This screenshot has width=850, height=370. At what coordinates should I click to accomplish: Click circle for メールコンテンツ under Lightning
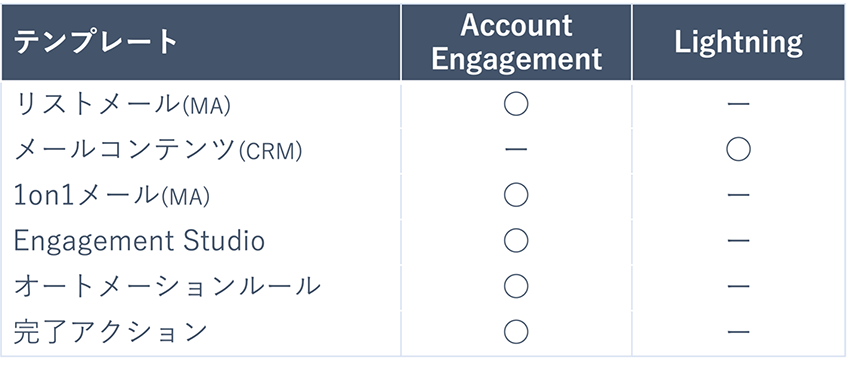(x=738, y=150)
